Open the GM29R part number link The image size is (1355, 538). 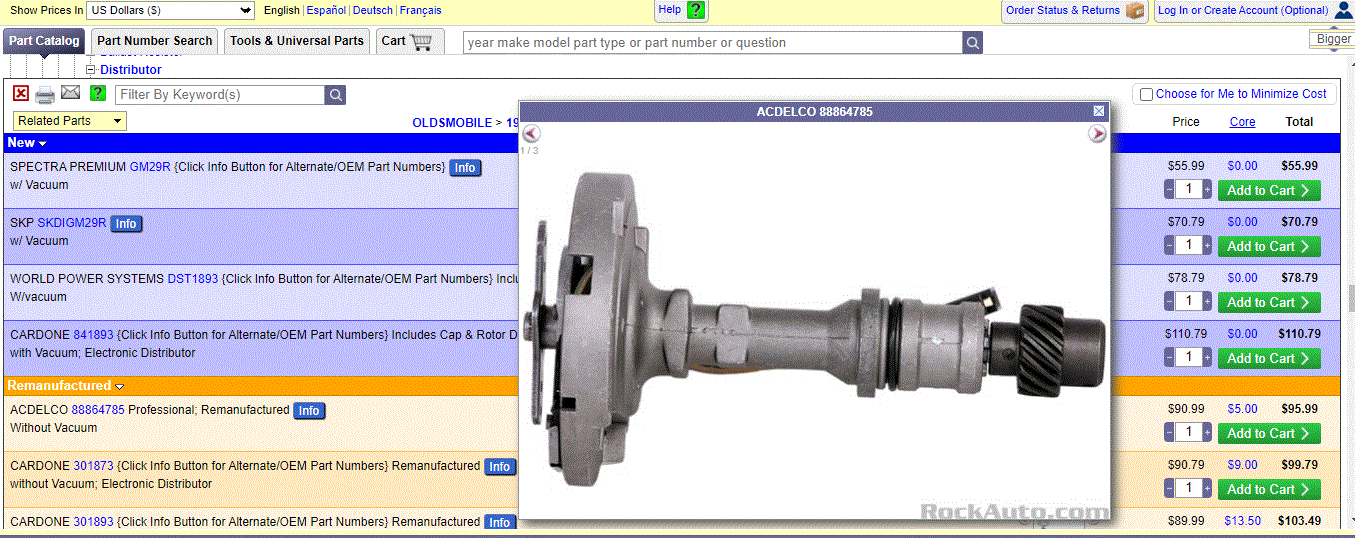click(150, 167)
